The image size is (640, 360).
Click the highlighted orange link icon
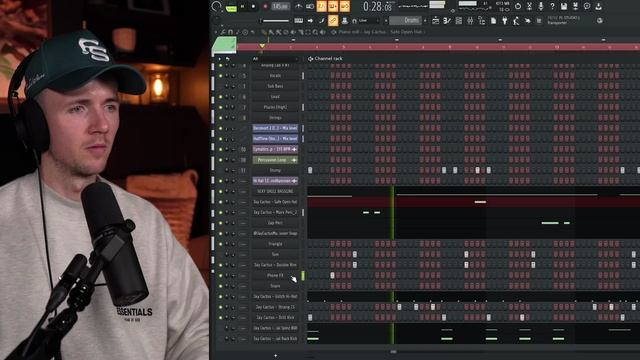point(333,20)
